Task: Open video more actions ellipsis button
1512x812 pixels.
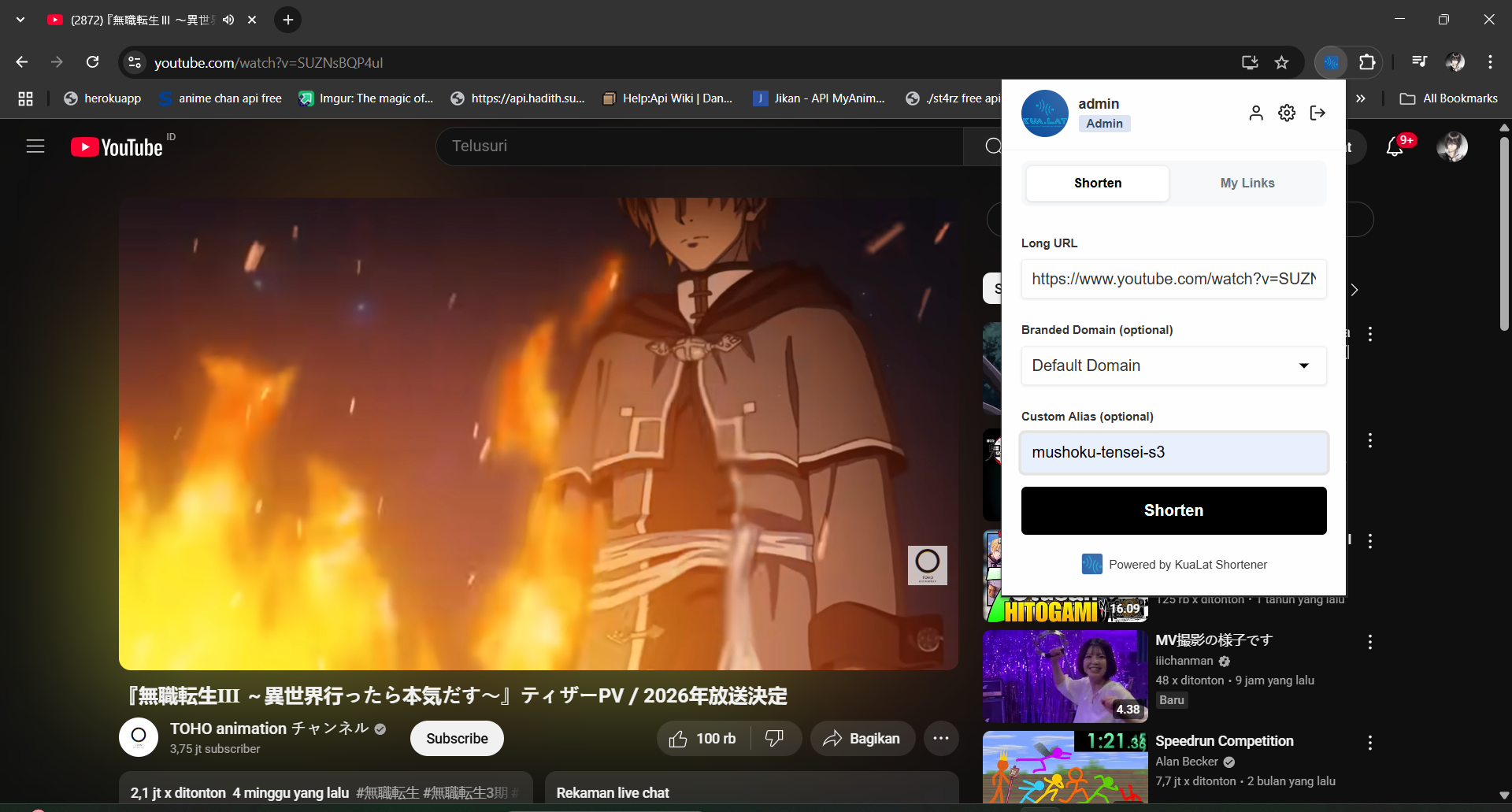Action: pyautogui.click(x=941, y=739)
